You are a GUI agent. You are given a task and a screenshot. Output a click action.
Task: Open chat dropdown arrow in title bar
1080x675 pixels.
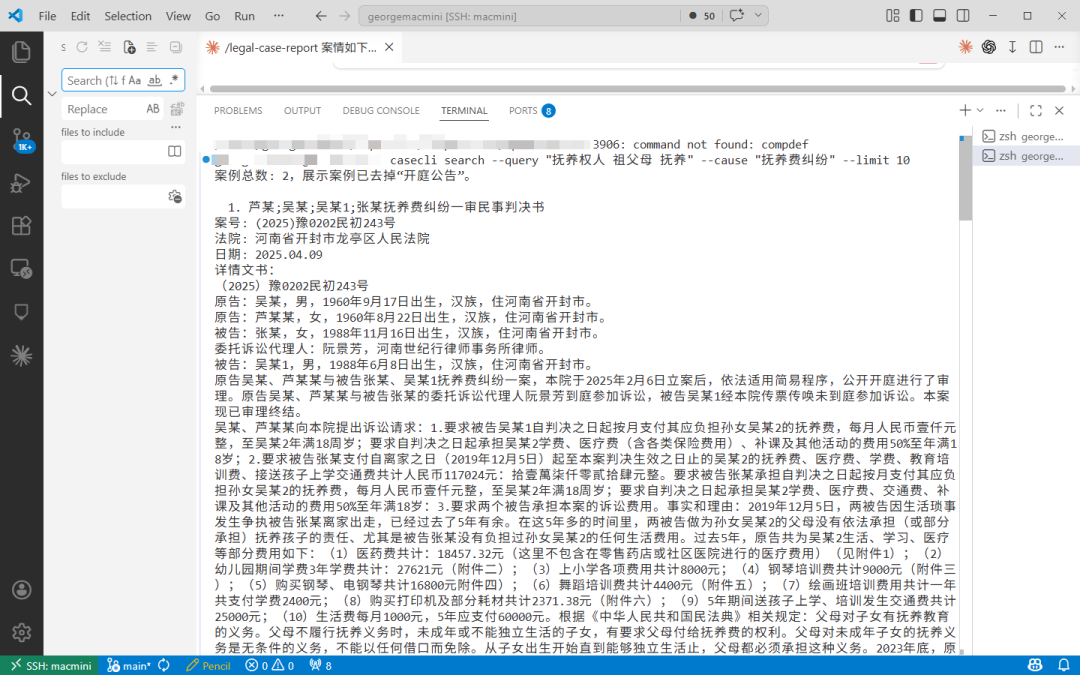coord(758,15)
